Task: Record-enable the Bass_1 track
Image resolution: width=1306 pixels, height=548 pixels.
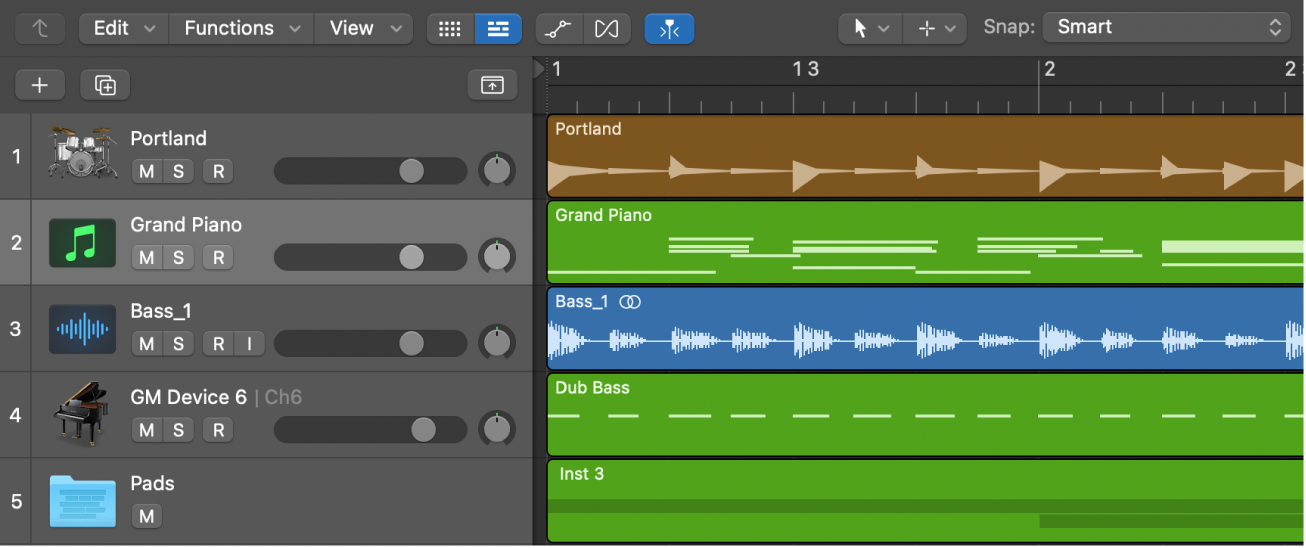Action: click(x=218, y=344)
